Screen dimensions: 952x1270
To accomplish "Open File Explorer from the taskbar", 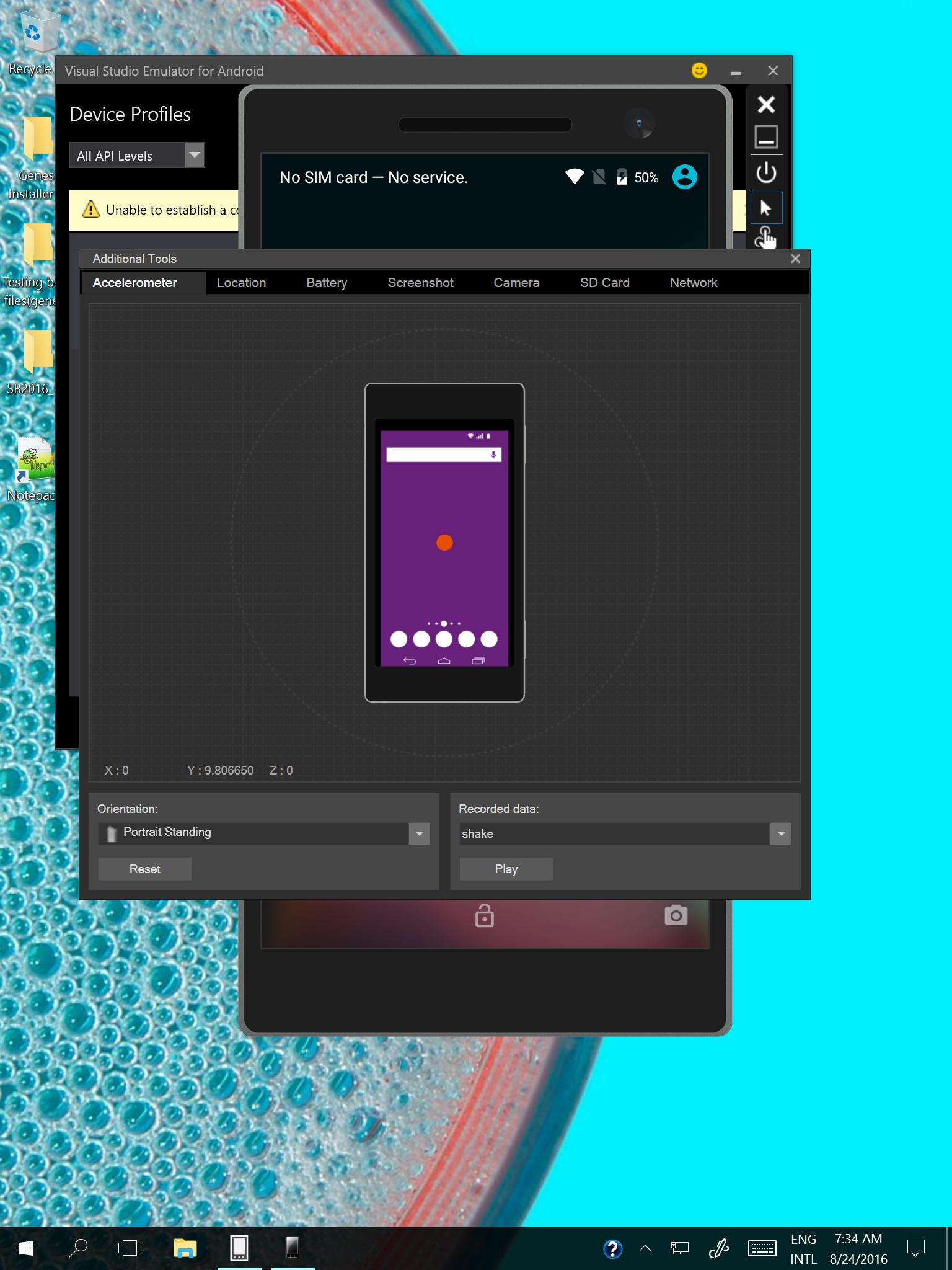I will (185, 1248).
